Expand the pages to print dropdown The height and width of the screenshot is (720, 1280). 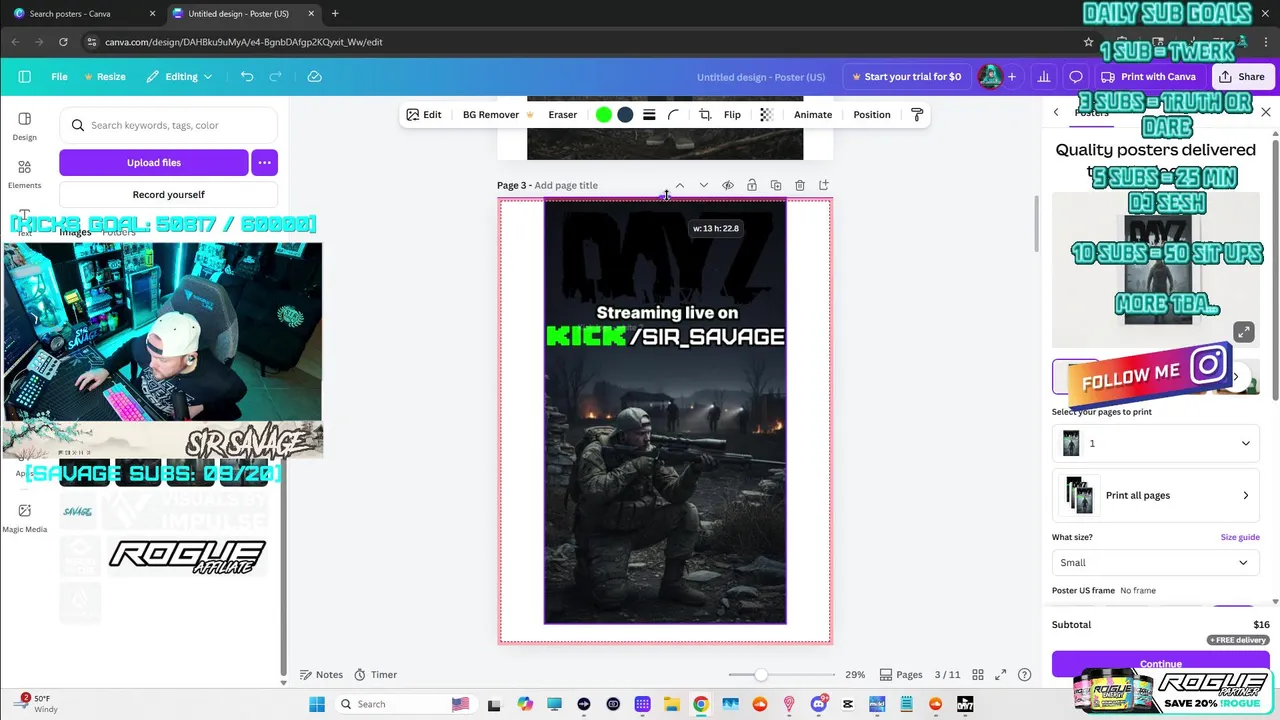[x=1156, y=443]
